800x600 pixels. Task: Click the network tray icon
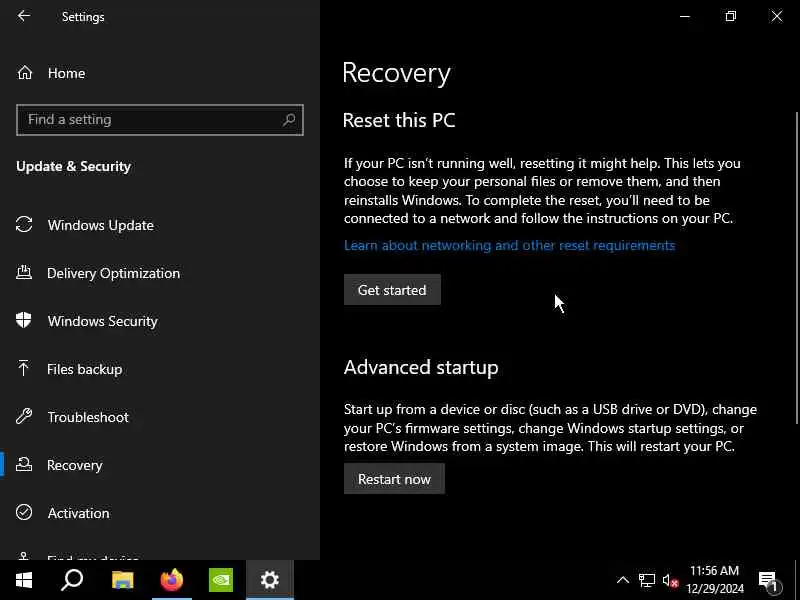tap(646, 581)
